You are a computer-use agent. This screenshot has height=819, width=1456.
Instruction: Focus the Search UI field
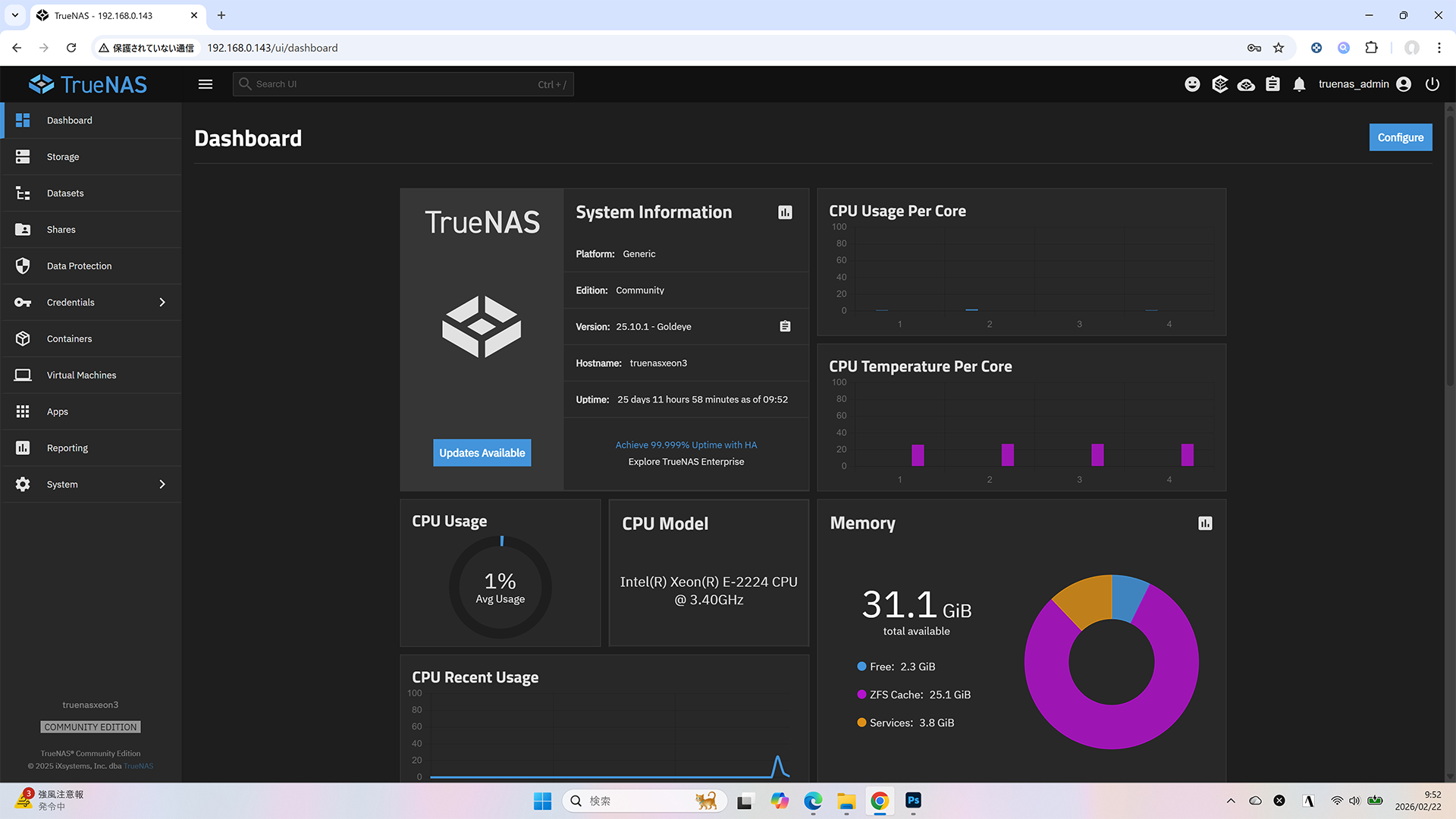(x=394, y=84)
